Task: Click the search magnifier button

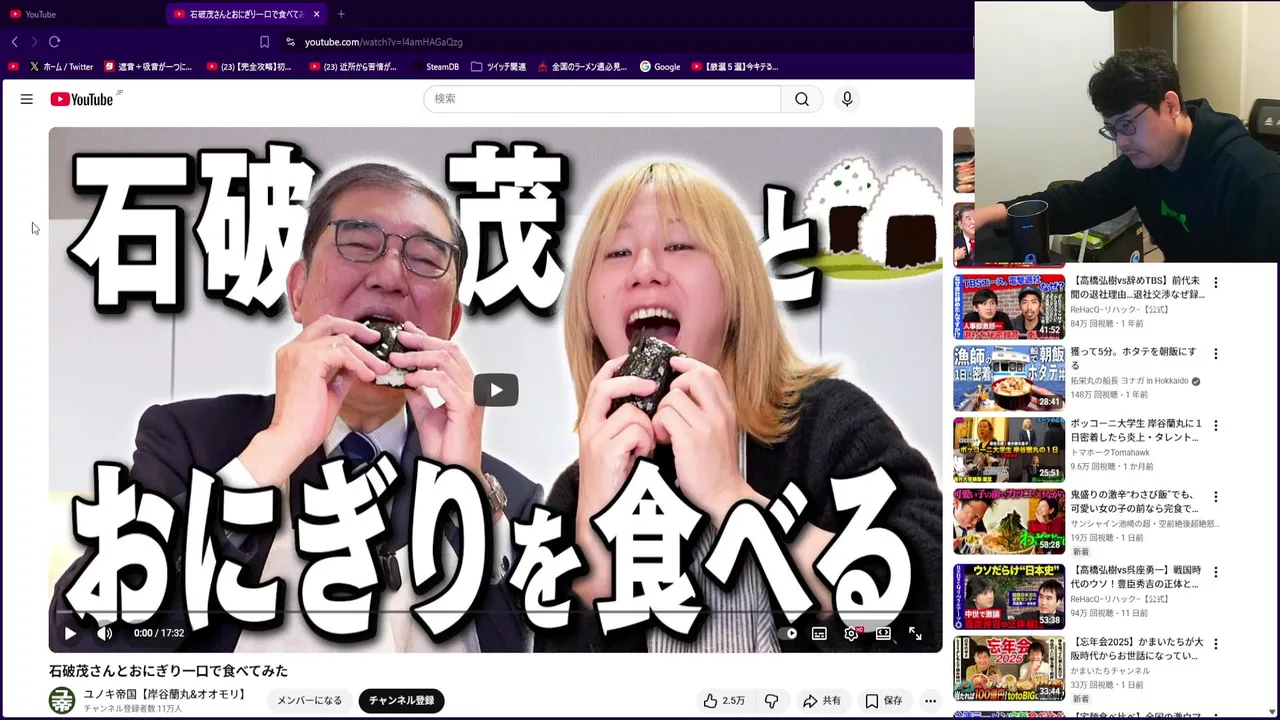Action: 802,99
